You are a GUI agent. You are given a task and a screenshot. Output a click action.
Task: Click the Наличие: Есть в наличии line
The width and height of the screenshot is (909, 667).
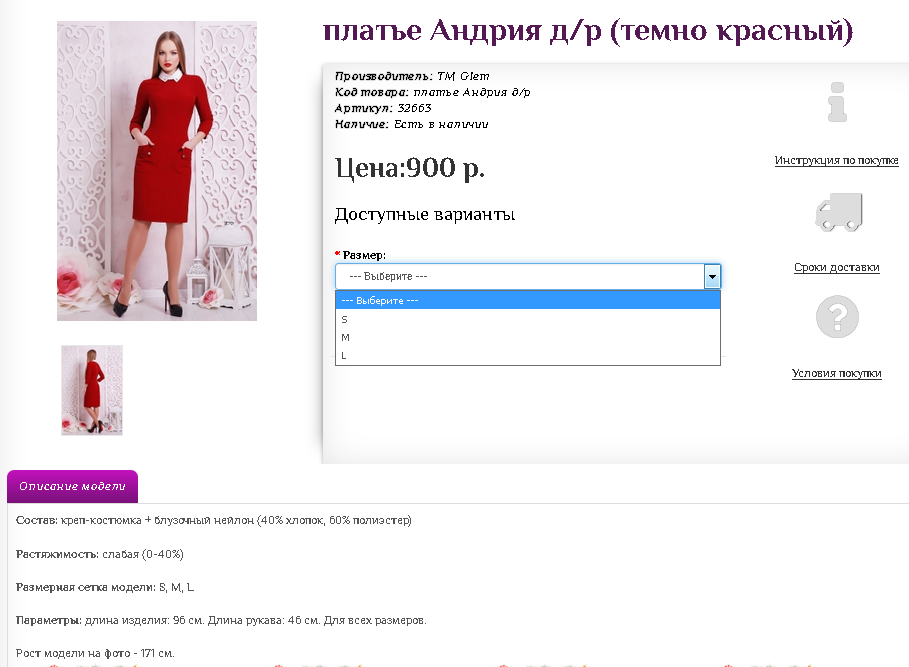412,124
